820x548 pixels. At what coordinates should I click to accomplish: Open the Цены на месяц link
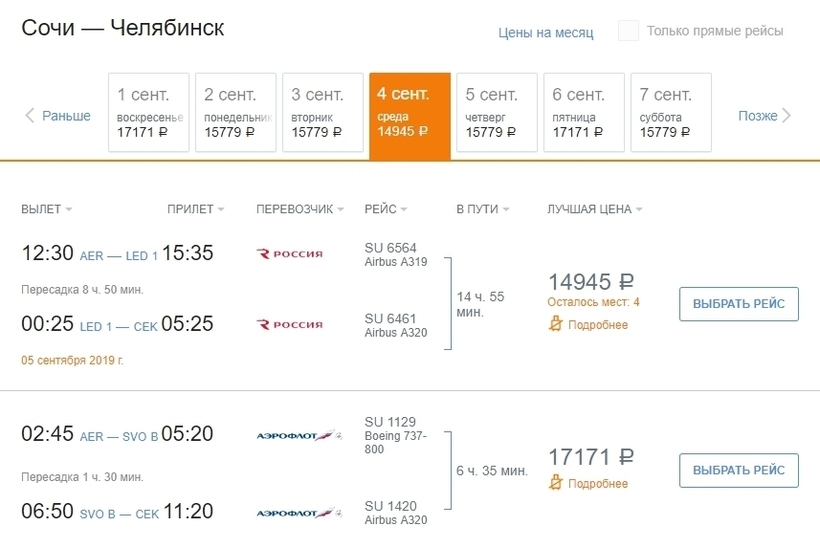545,32
